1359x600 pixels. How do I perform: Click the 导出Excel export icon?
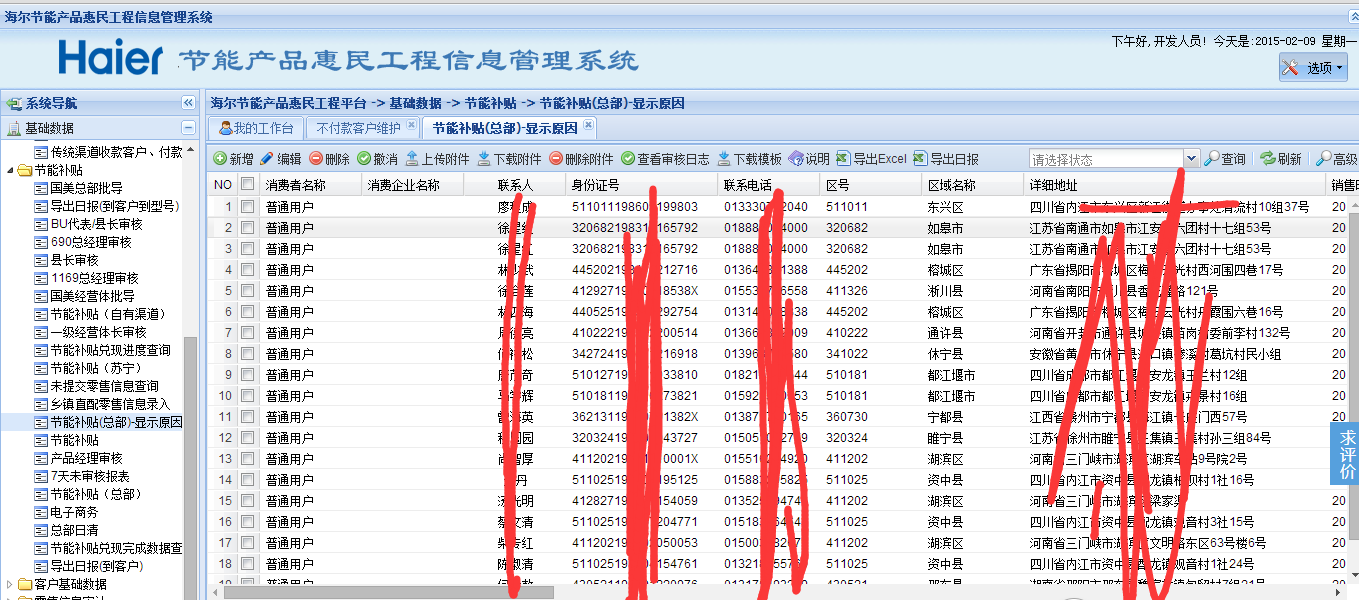(843, 159)
